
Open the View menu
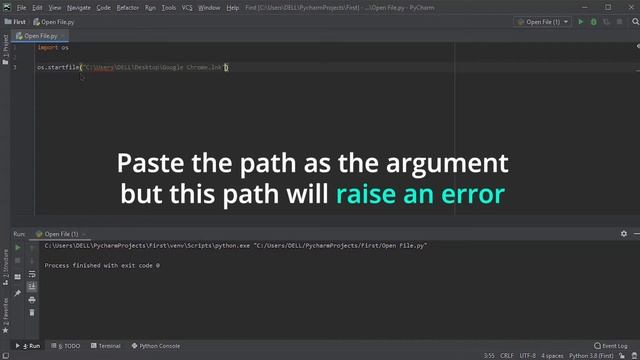pyautogui.click(x=55, y=8)
